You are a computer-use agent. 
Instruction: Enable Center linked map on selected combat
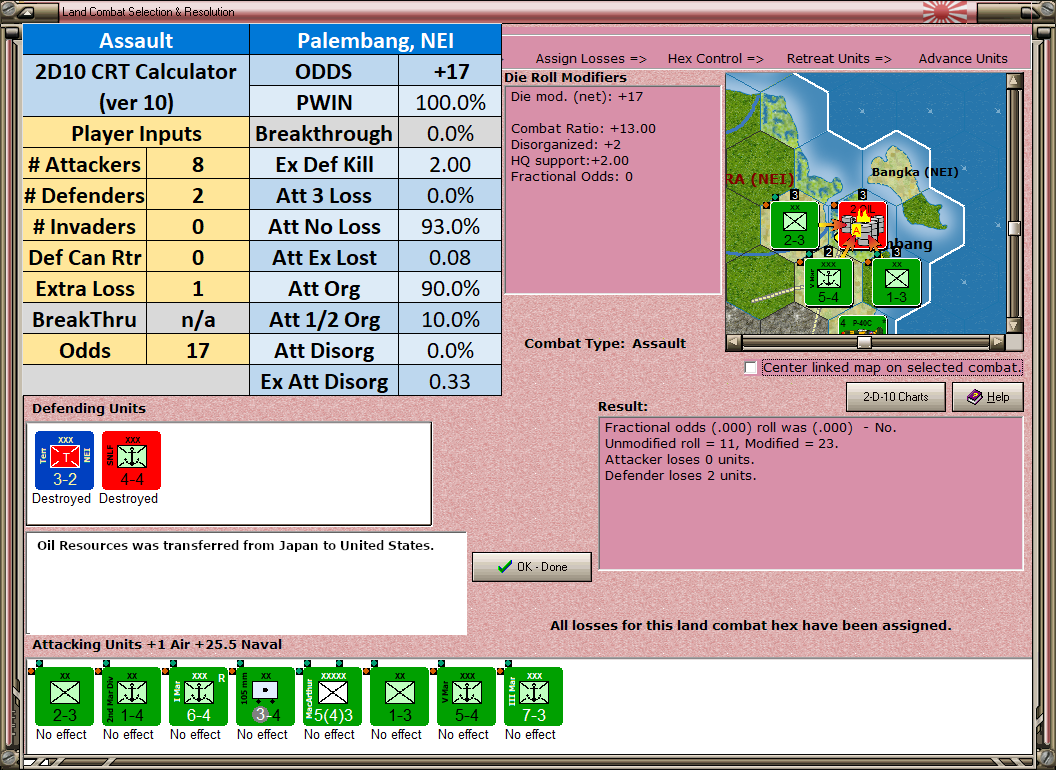pyautogui.click(x=751, y=368)
